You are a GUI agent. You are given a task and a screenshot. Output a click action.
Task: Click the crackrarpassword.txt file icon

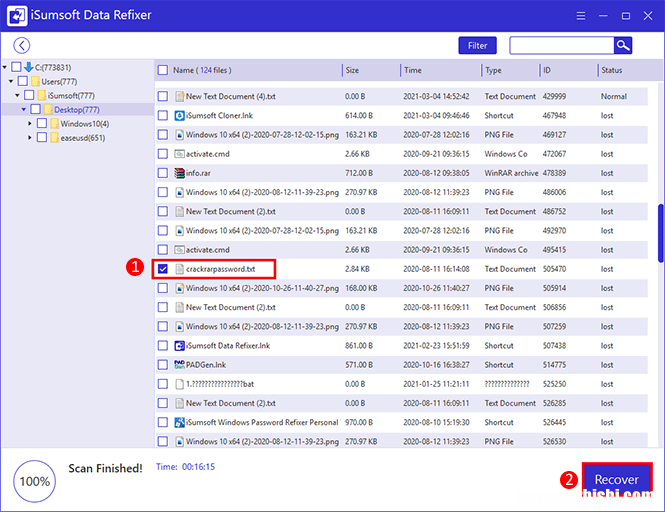tap(179, 269)
